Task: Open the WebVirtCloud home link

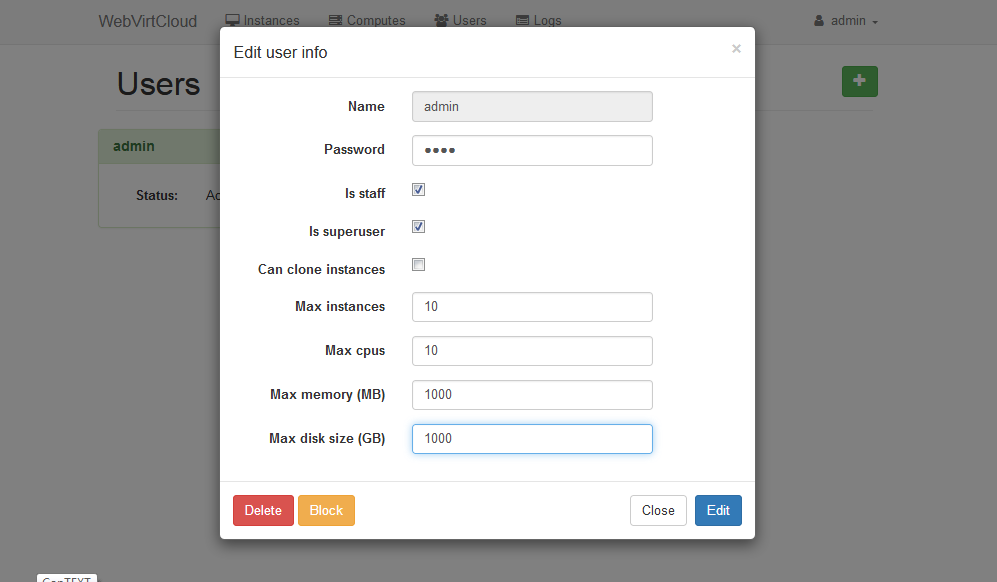Action: point(147,21)
